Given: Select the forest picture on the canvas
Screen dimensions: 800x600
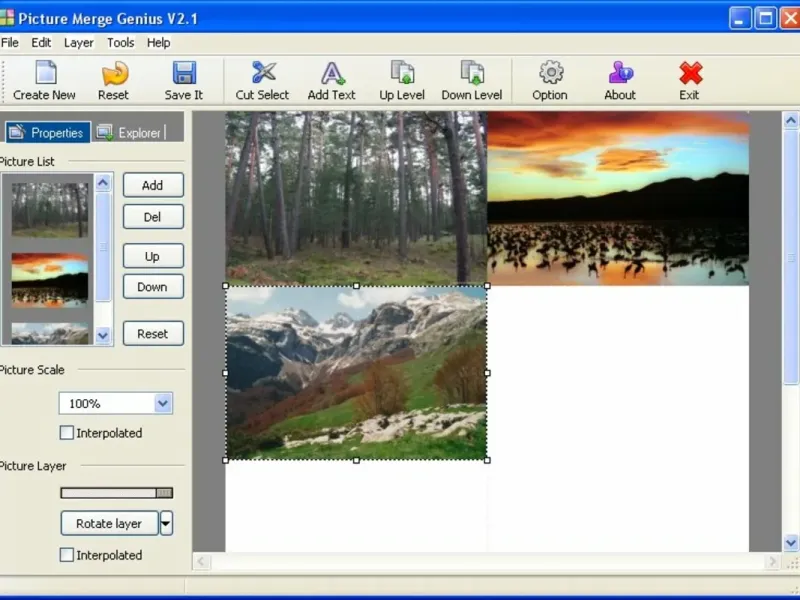Looking at the screenshot, I should click(356, 198).
